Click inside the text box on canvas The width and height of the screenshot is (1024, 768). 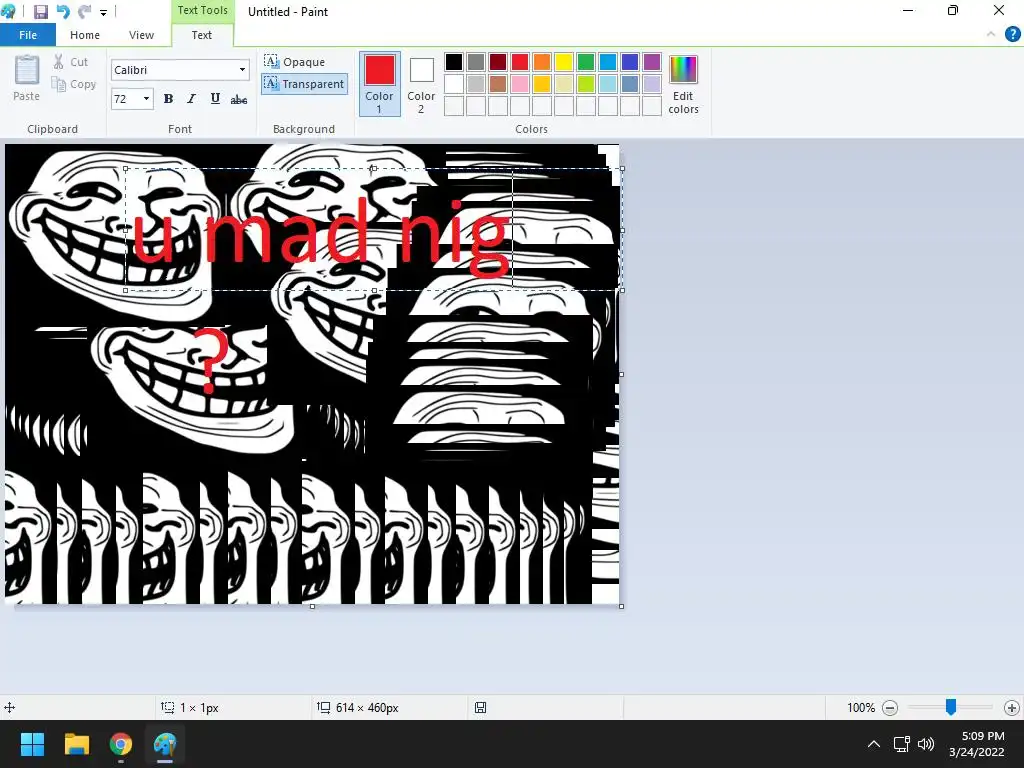coord(374,229)
